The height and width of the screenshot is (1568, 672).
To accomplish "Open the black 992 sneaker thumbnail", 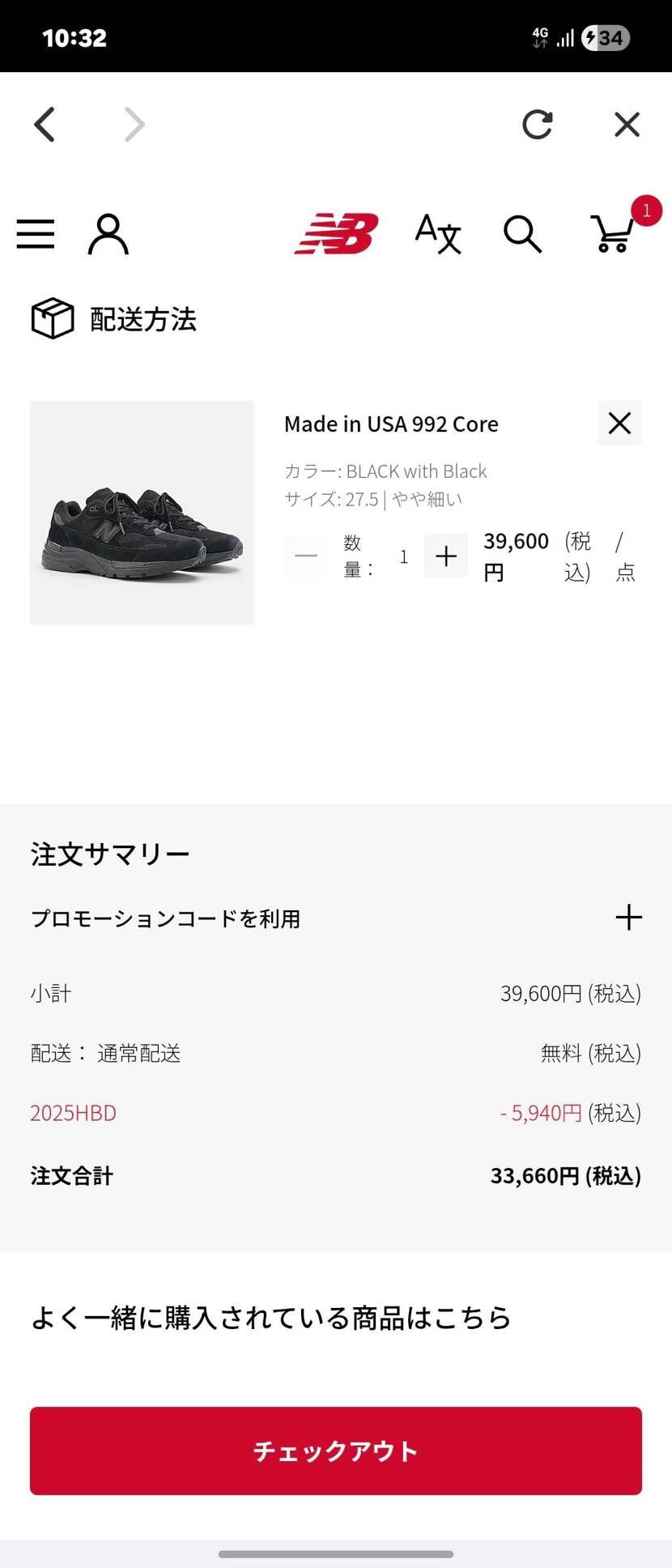I will [142, 513].
